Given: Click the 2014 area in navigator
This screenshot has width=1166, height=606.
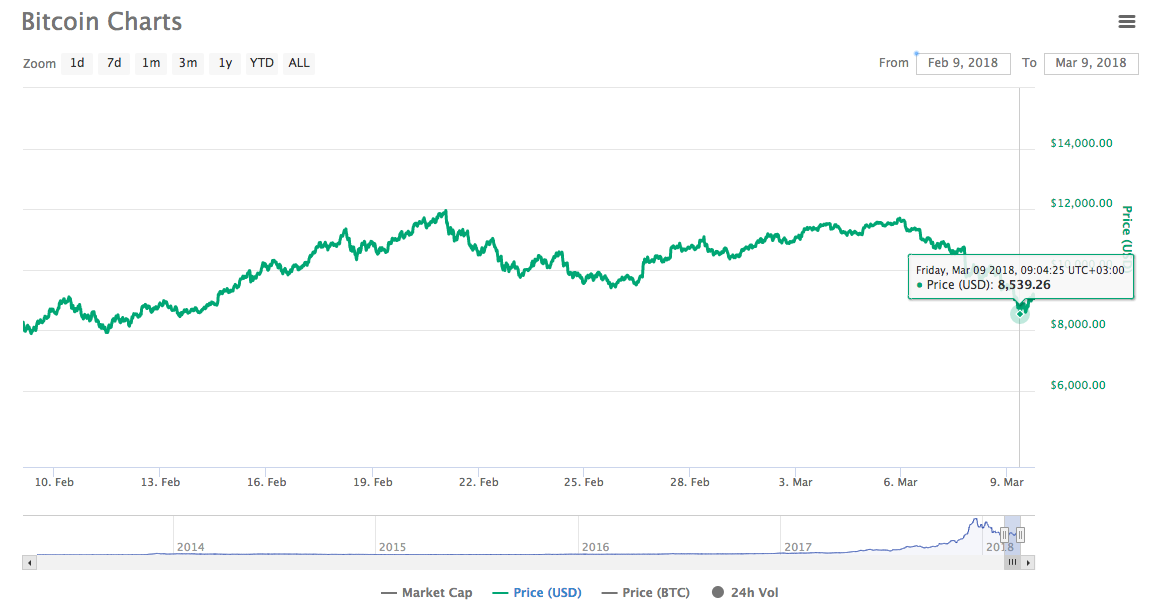Looking at the screenshot, I should [x=190, y=547].
